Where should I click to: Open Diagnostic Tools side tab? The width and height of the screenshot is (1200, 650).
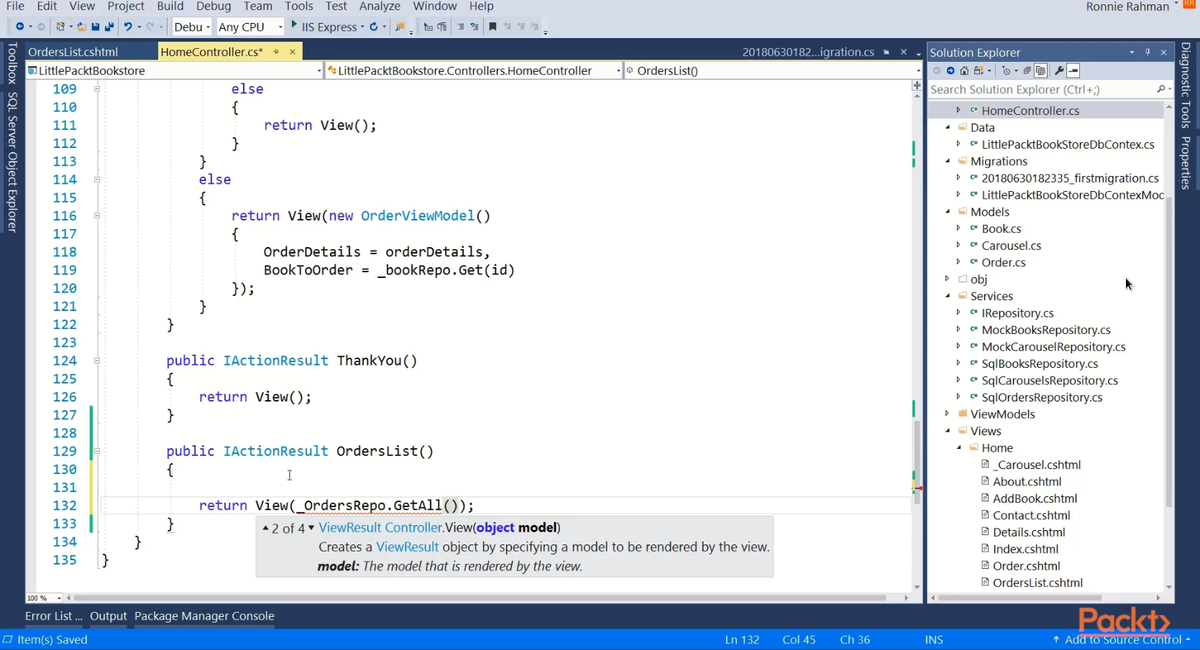(x=1186, y=85)
